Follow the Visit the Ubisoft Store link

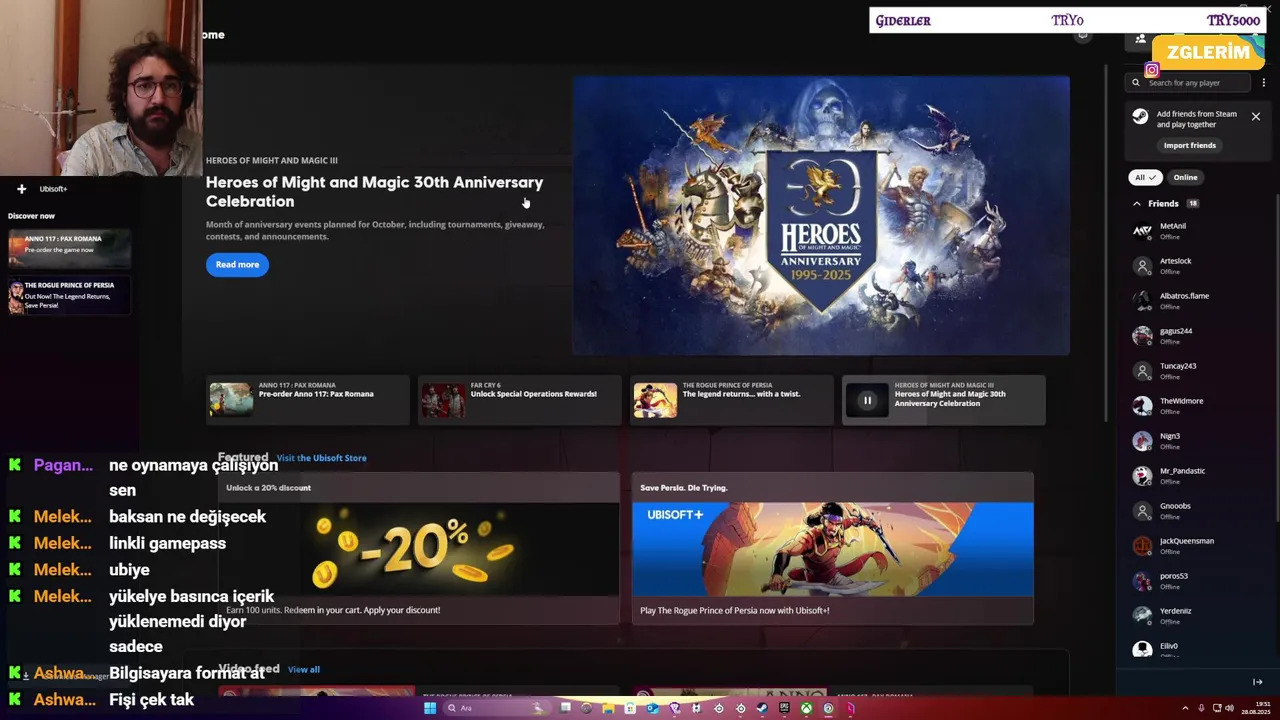tap(321, 458)
